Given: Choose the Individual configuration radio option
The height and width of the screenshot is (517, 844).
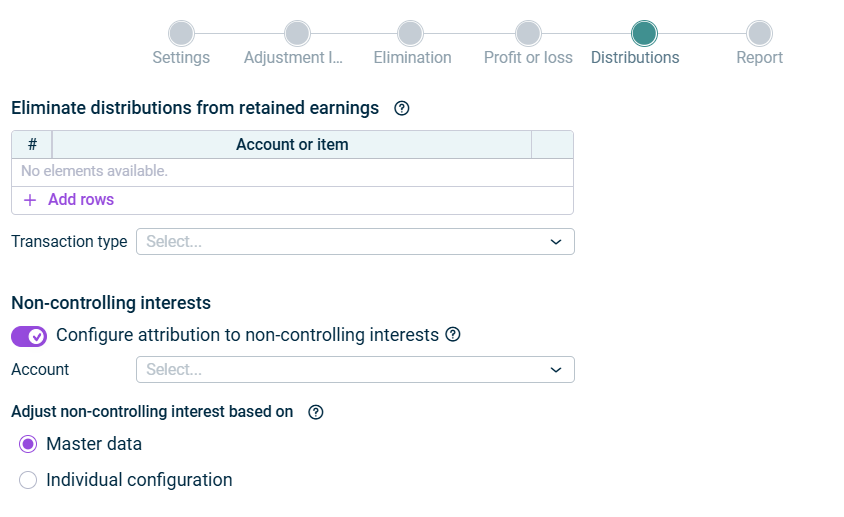Looking at the screenshot, I should tap(28, 480).
